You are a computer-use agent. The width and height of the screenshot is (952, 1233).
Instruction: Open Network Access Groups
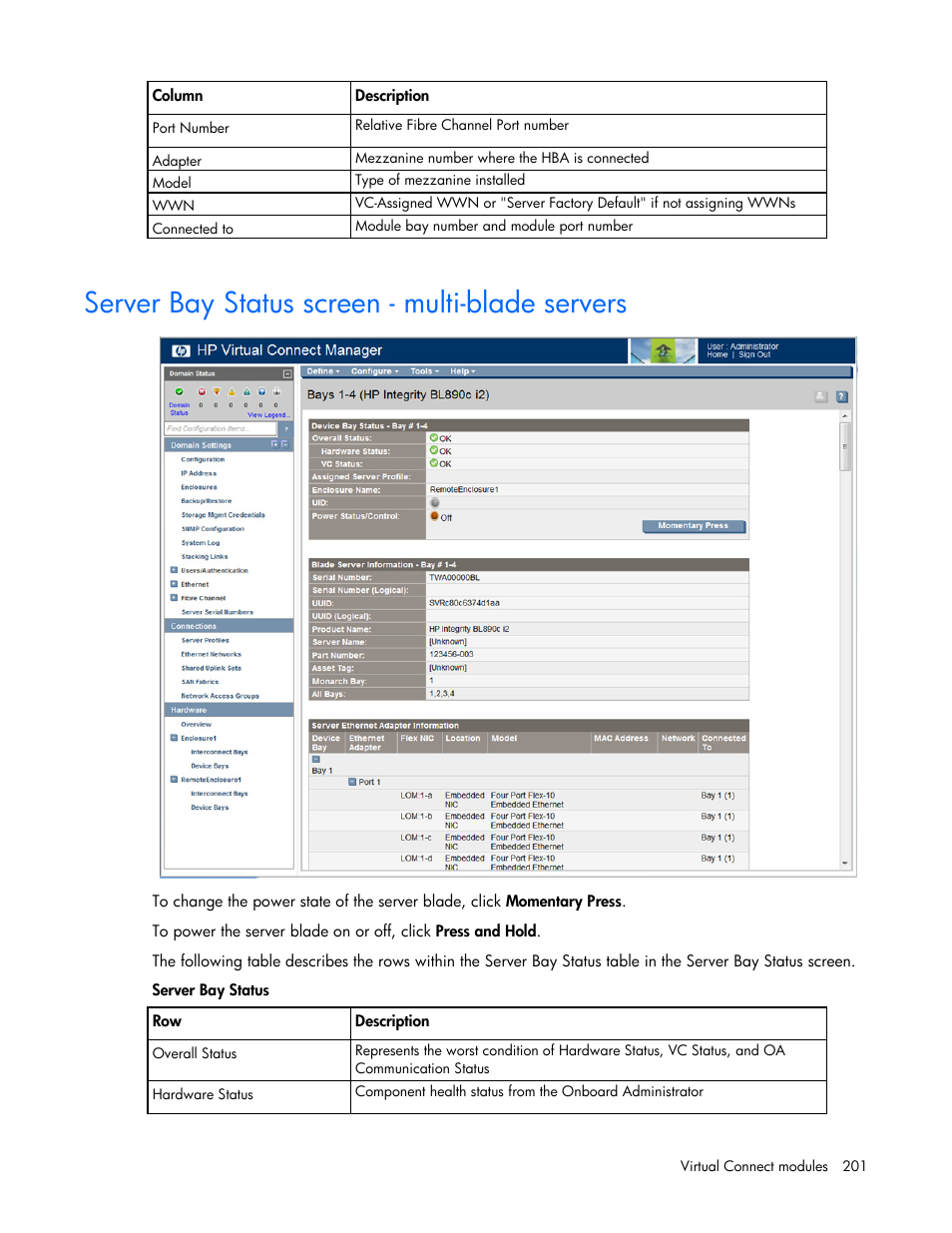point(220,696)
